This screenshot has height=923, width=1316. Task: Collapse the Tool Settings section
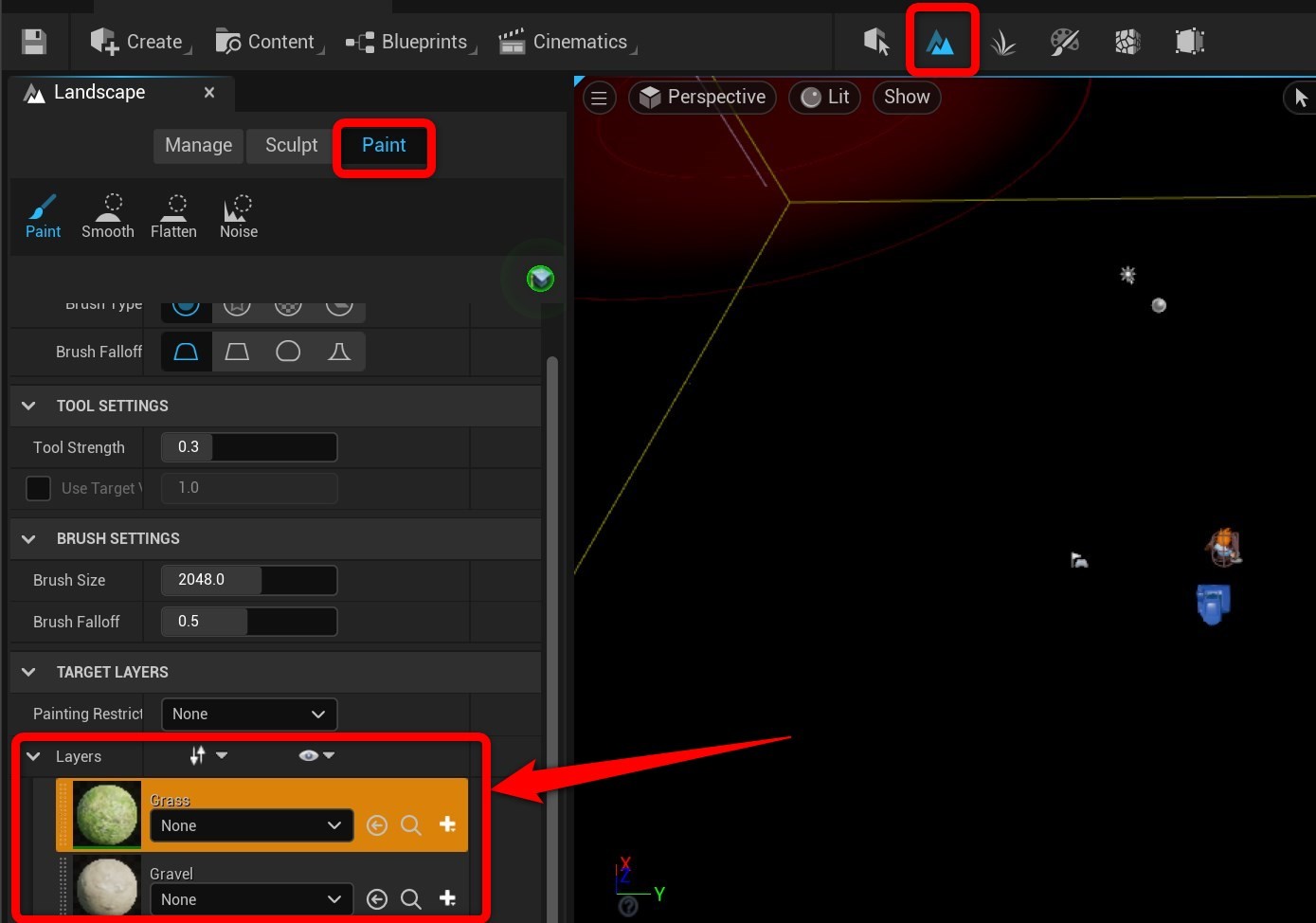(28, 406)
